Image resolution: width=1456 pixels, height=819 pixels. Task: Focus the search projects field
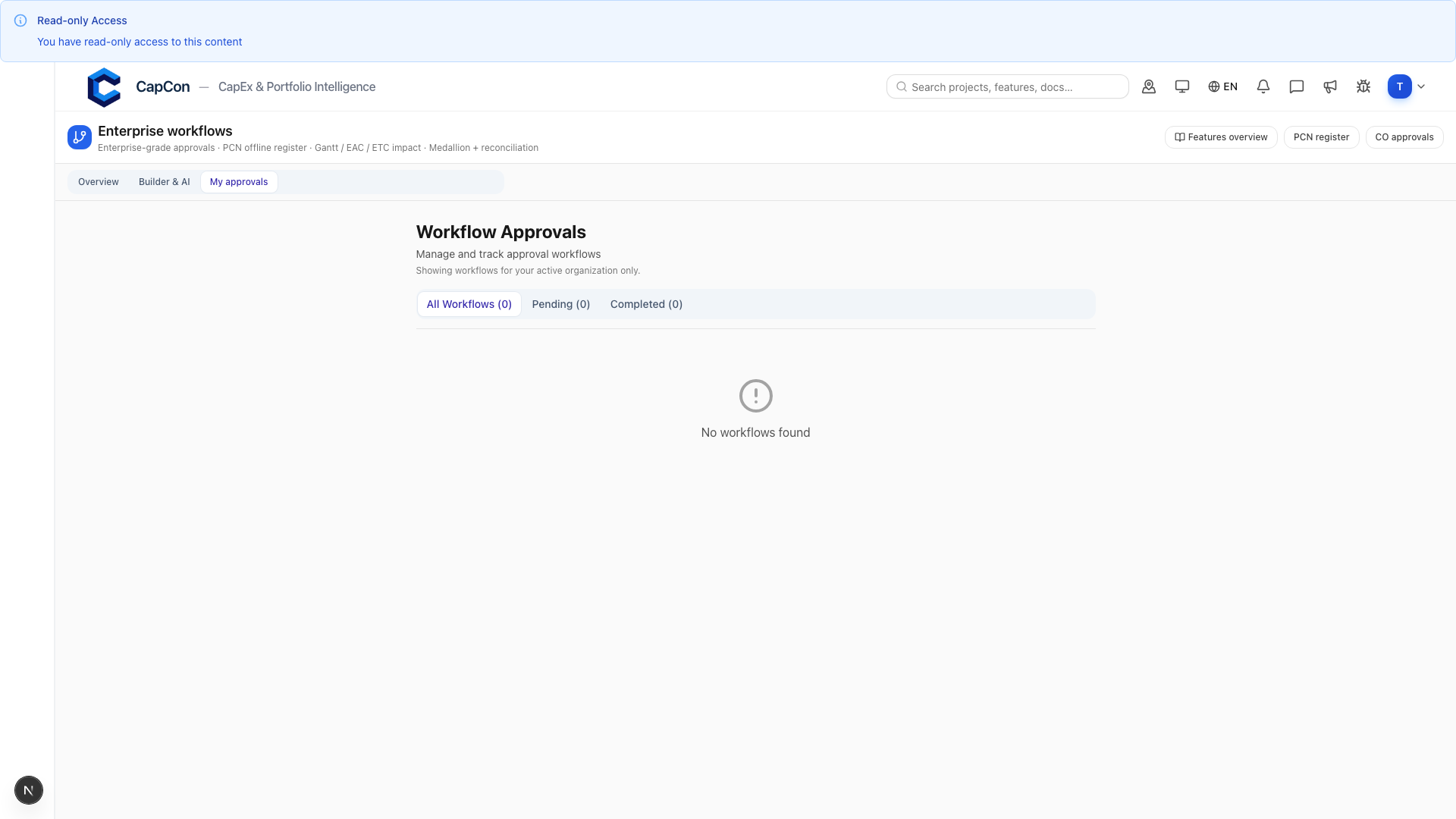pyautogui.click(x=1008, y=86)
